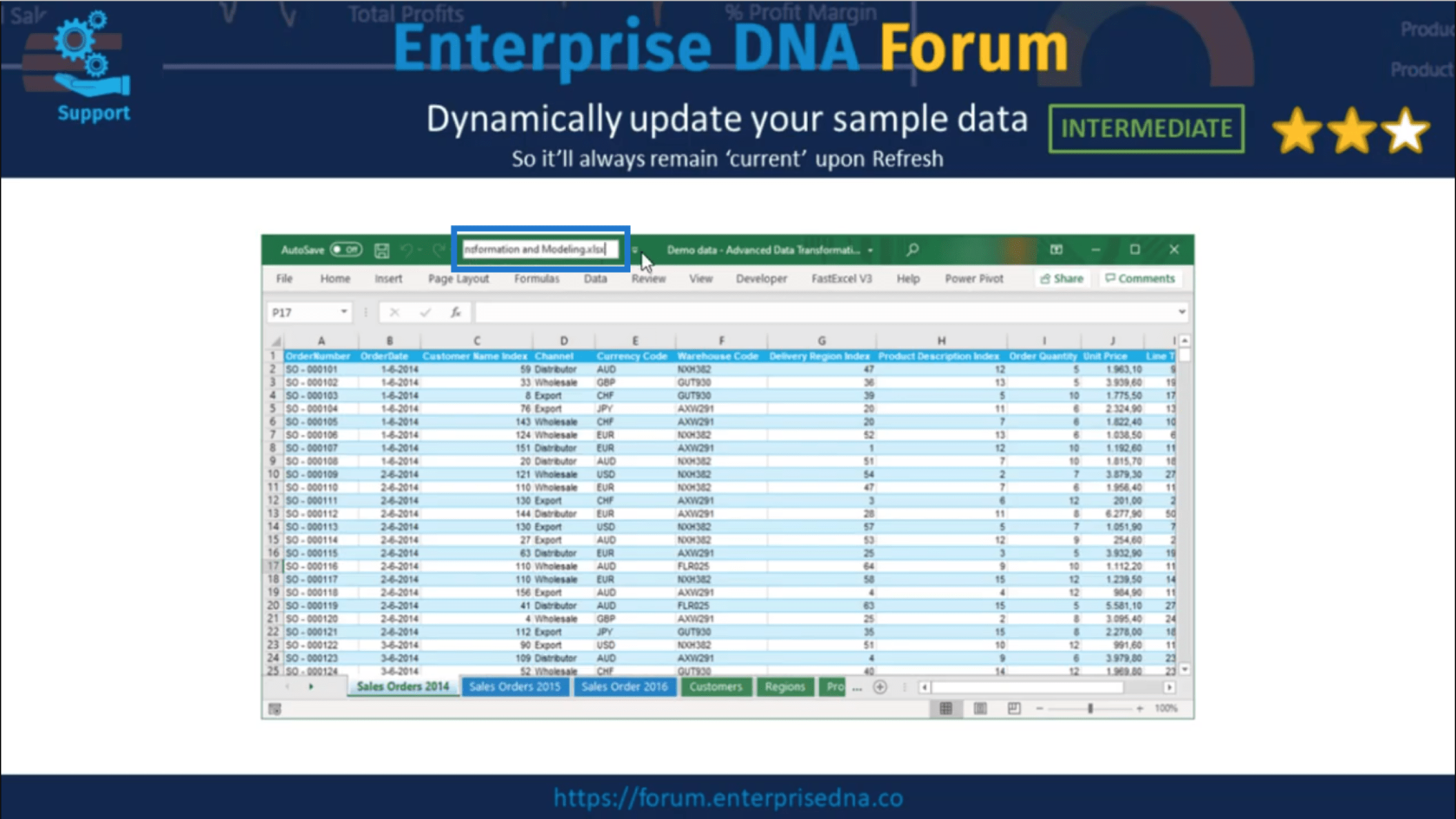
Task: Select the Customers sheet tab
Action: point(716,686)
